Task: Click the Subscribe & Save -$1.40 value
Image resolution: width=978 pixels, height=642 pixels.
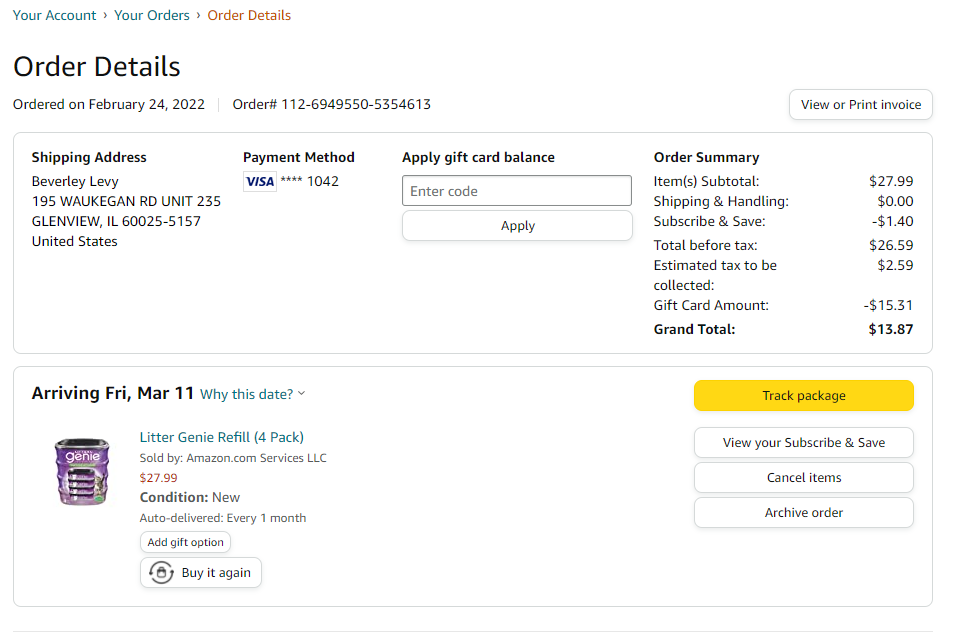Action: click(893, 221)
